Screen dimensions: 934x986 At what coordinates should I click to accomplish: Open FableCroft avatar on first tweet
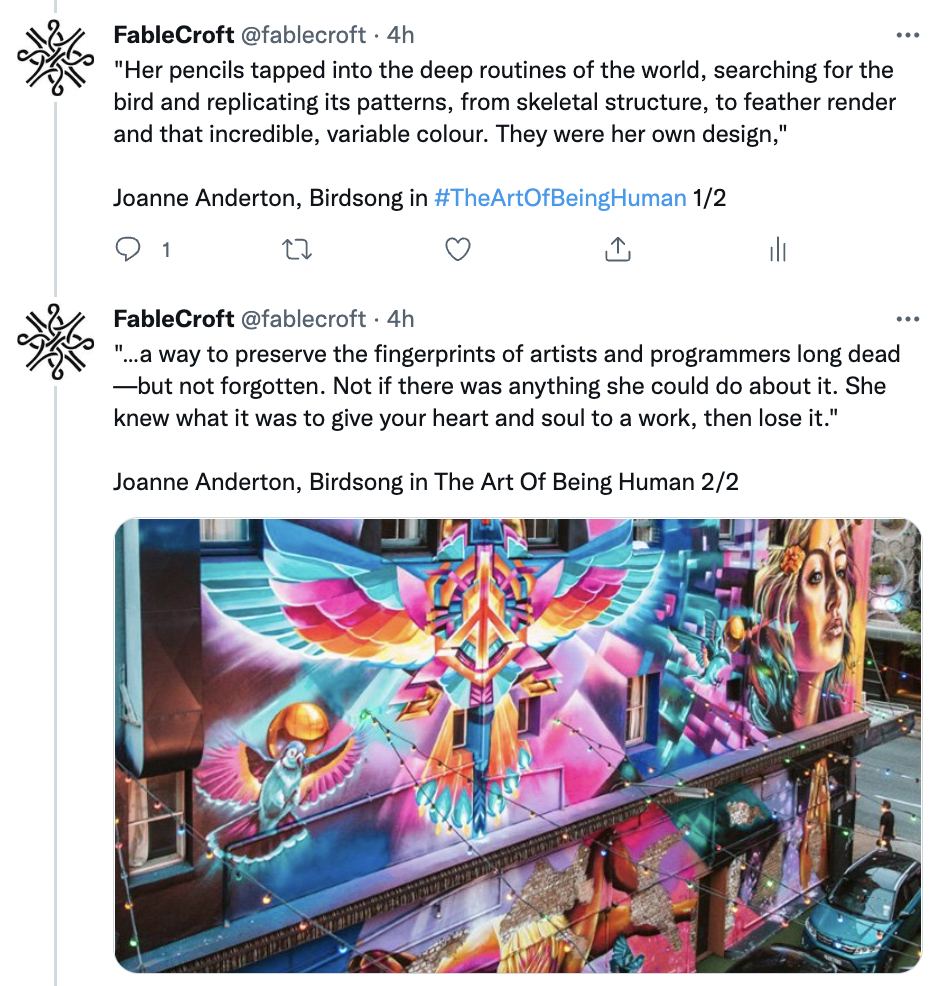click(55, 58)
